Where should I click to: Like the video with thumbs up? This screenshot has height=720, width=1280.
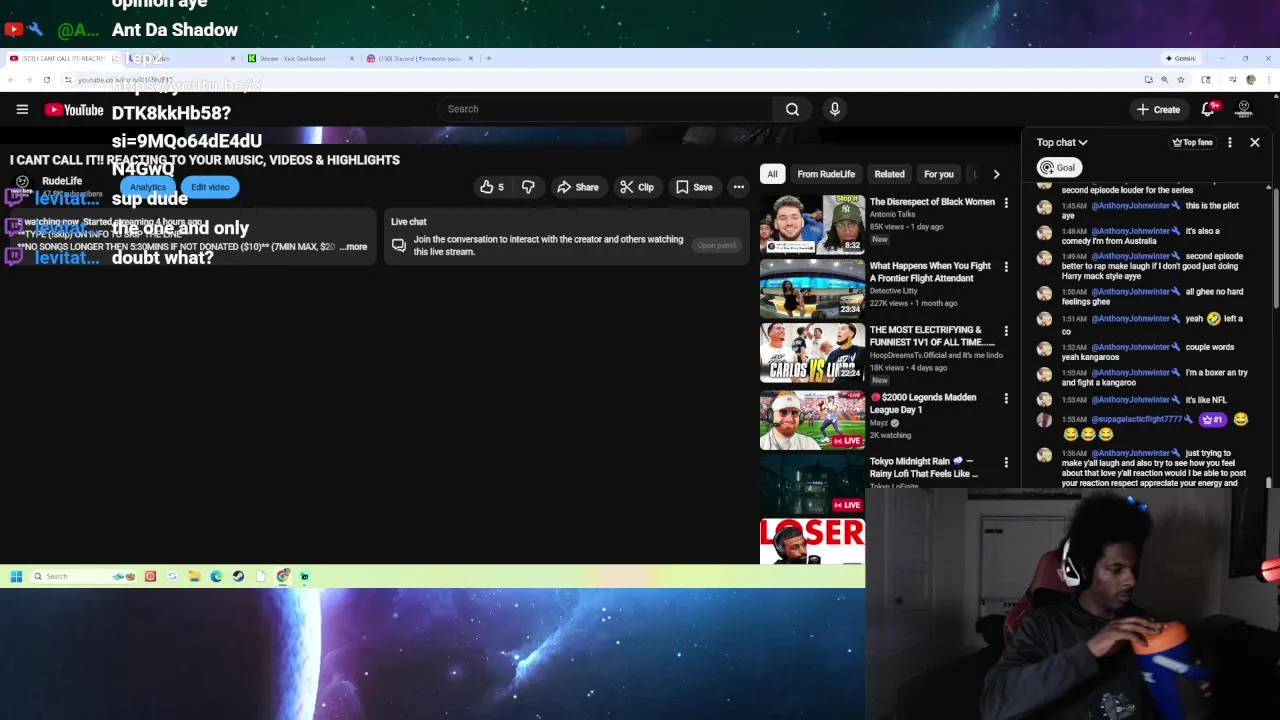click(x=491, y=187)
